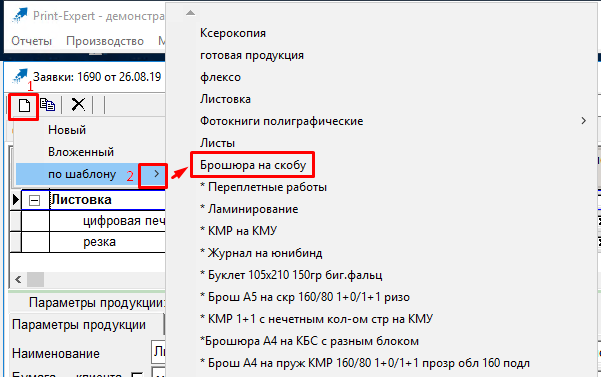
Task: Expand по шаблону submenu arrow
Action: [156, 174]
